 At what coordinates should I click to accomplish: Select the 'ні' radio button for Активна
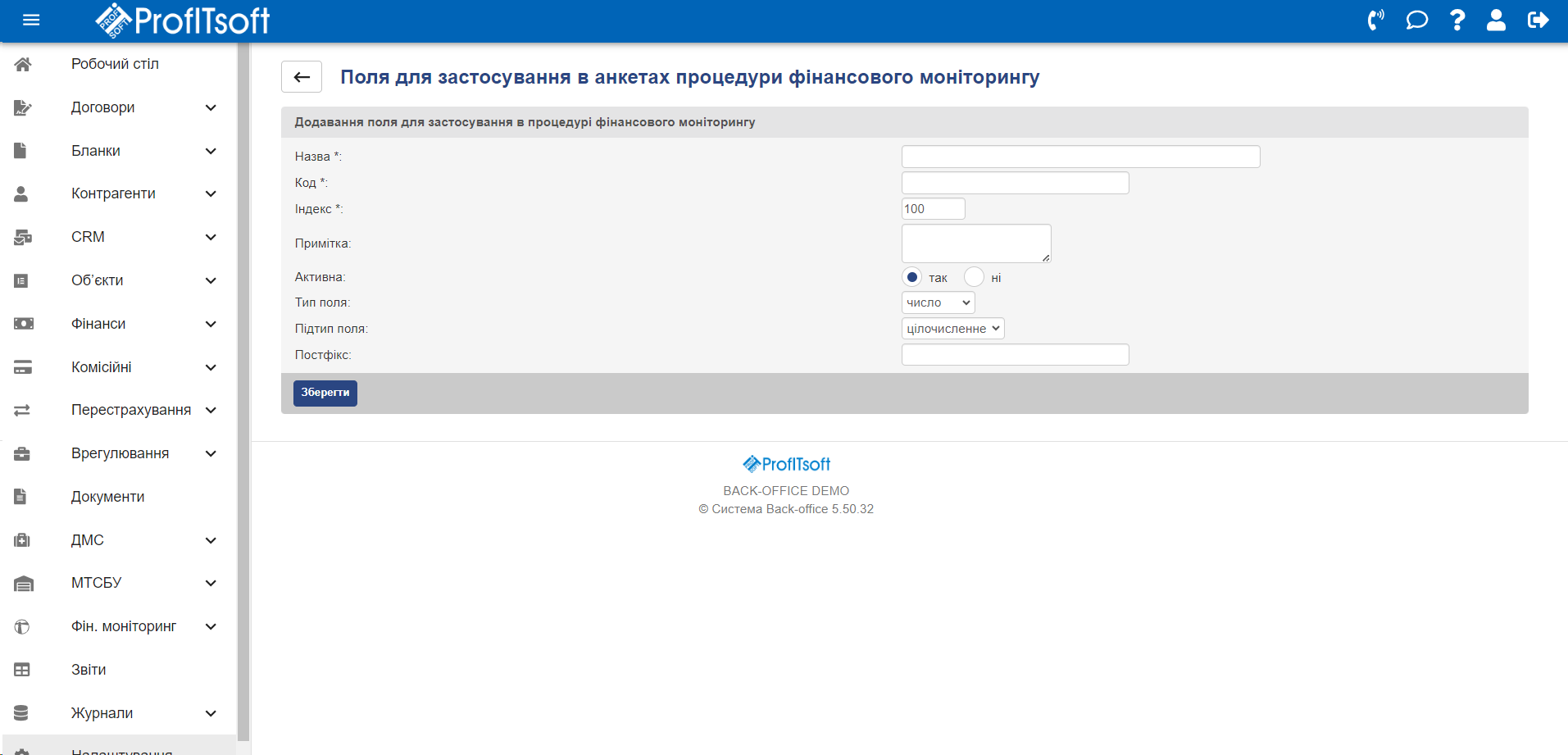pyautogui.click(x=973, y=277)
